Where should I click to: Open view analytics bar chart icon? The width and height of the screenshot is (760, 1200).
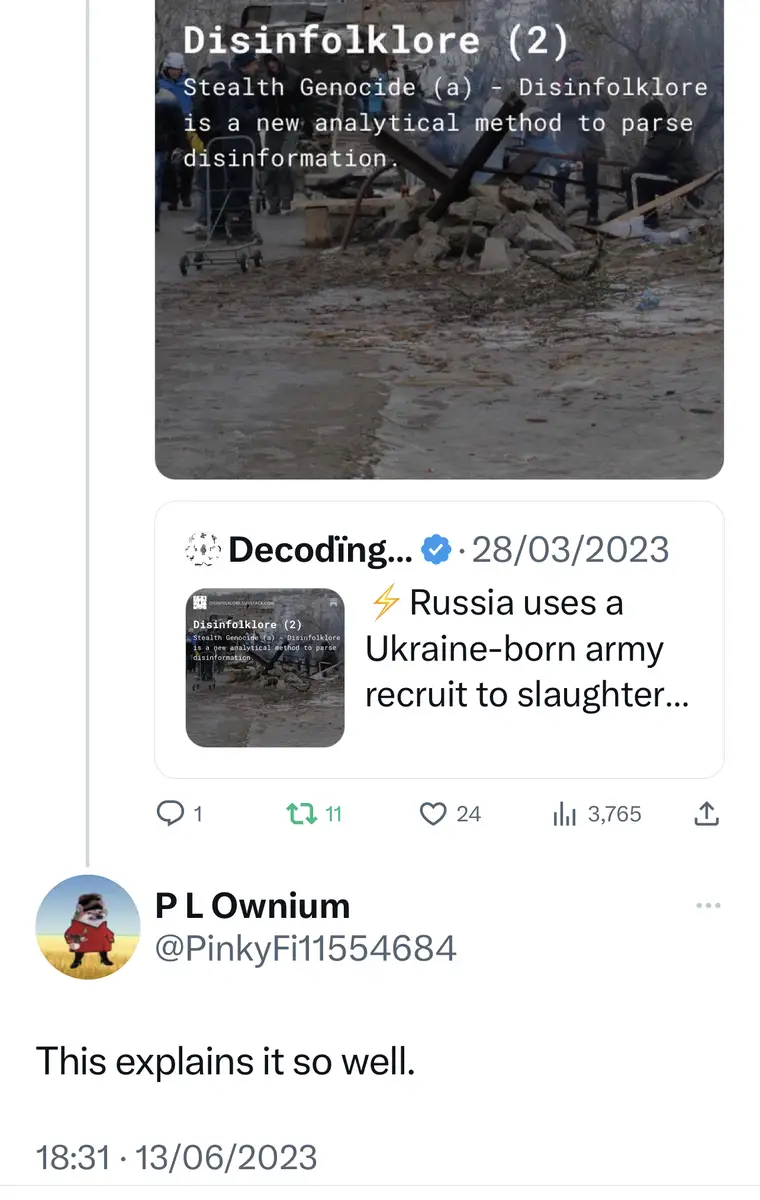565,814
